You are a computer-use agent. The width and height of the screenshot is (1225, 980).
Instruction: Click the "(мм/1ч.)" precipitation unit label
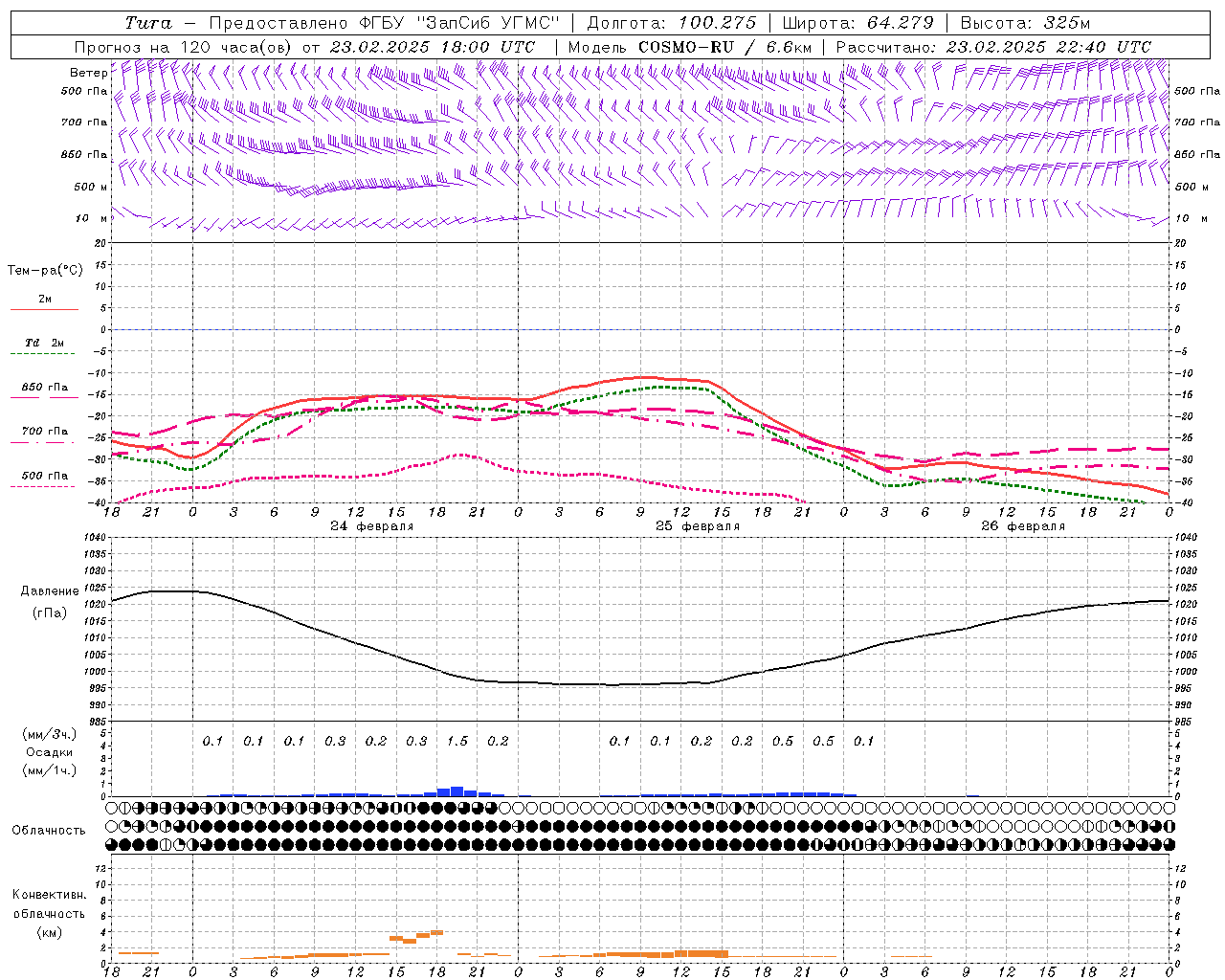click(x=50, y=770)
